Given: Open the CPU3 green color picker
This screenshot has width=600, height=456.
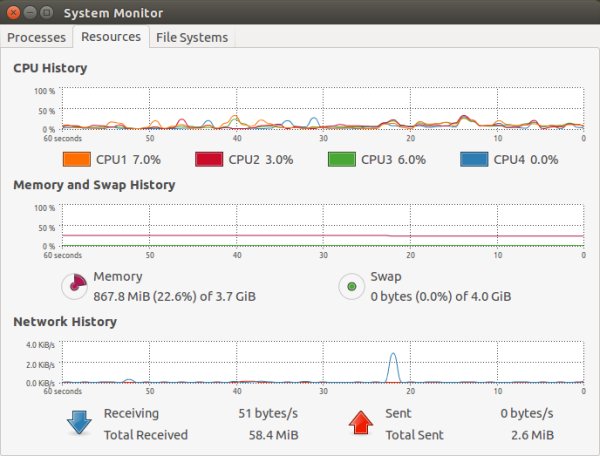Looking at the screenshot, I should pos(341,159).
